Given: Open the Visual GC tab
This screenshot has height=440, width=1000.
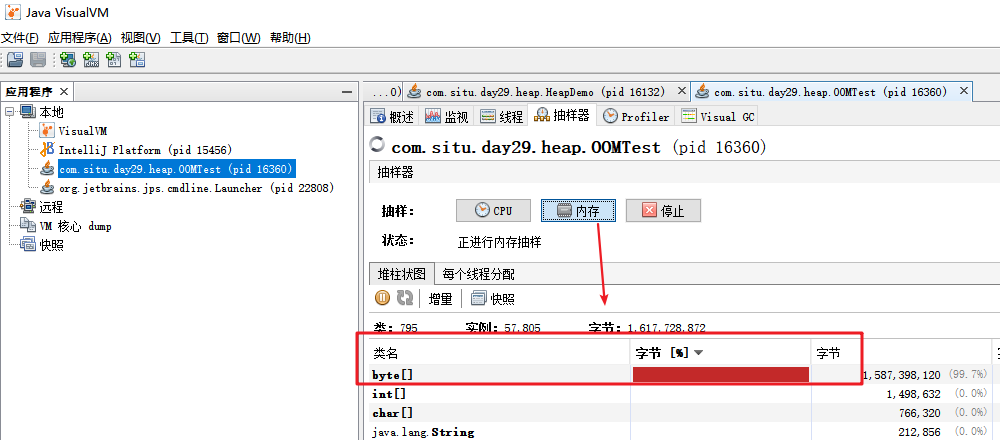Looking at the screenshot, I should point(717,117).
